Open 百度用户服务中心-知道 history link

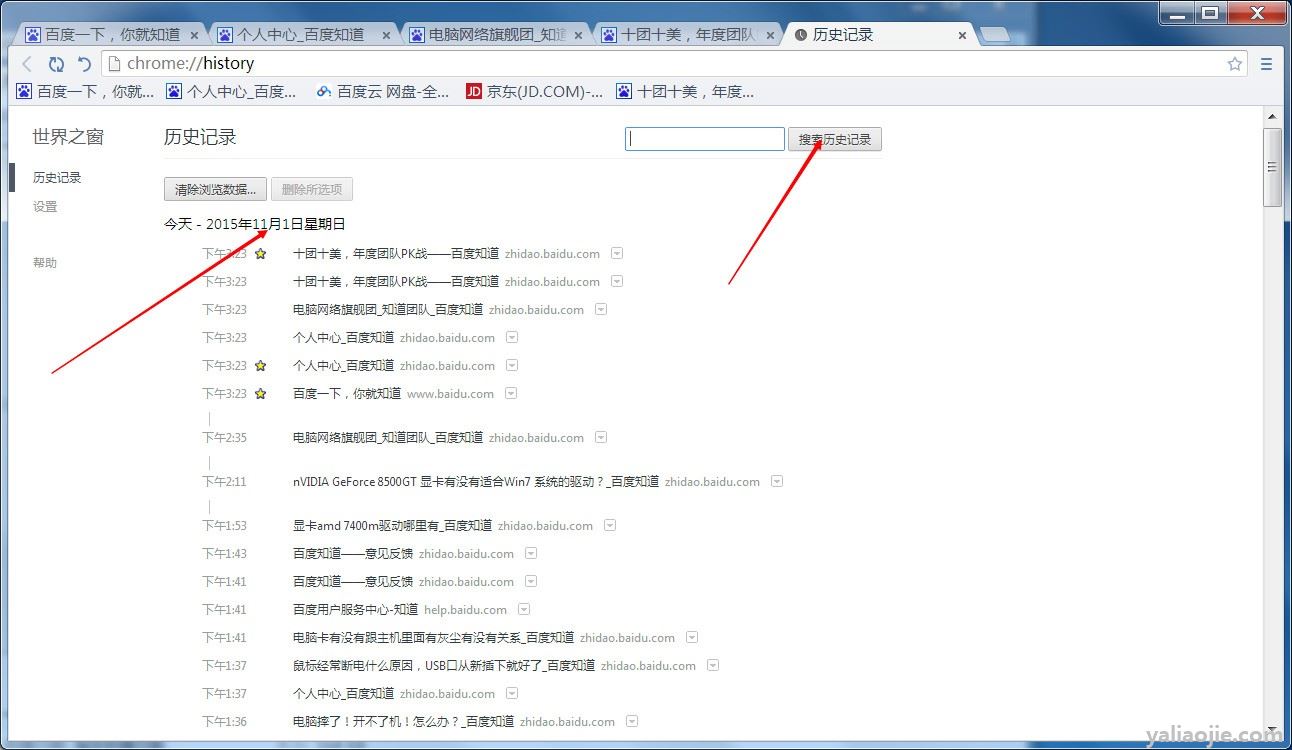click(355, 610)
